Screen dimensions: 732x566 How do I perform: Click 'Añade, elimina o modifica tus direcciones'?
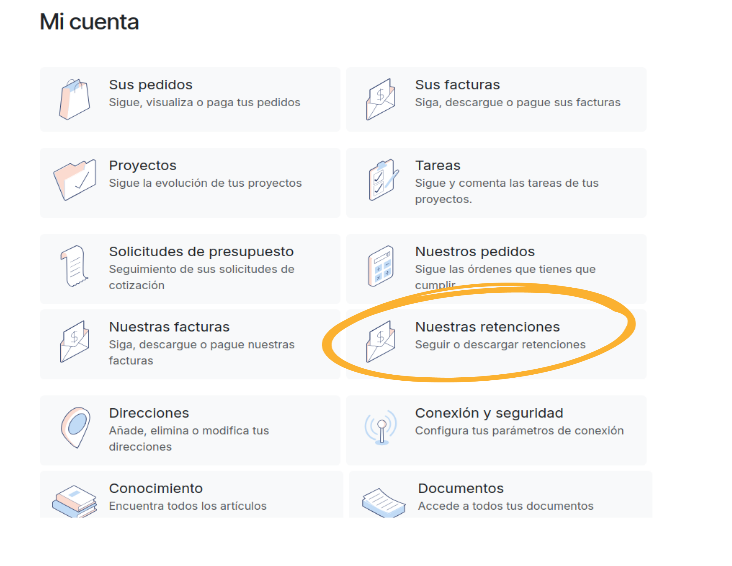coord(189,439)
